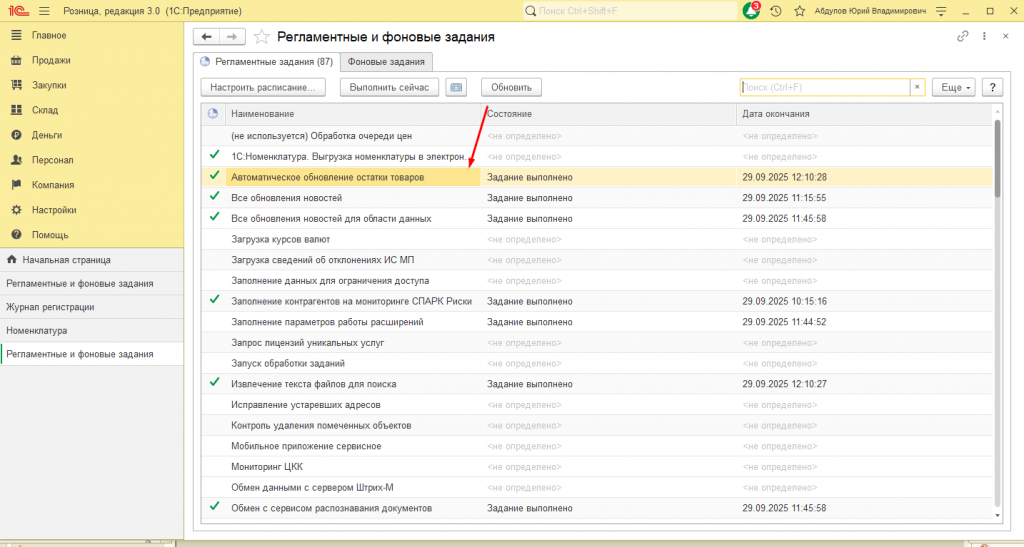Toggle checkmark of Все обновления новостей для области данных

point(214,217)
